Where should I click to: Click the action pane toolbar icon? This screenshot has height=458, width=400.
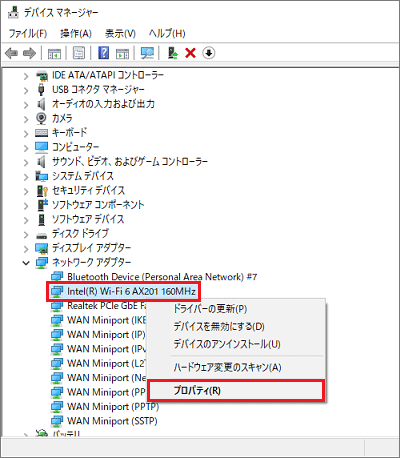pyautogui.click(x=122, y=53)
